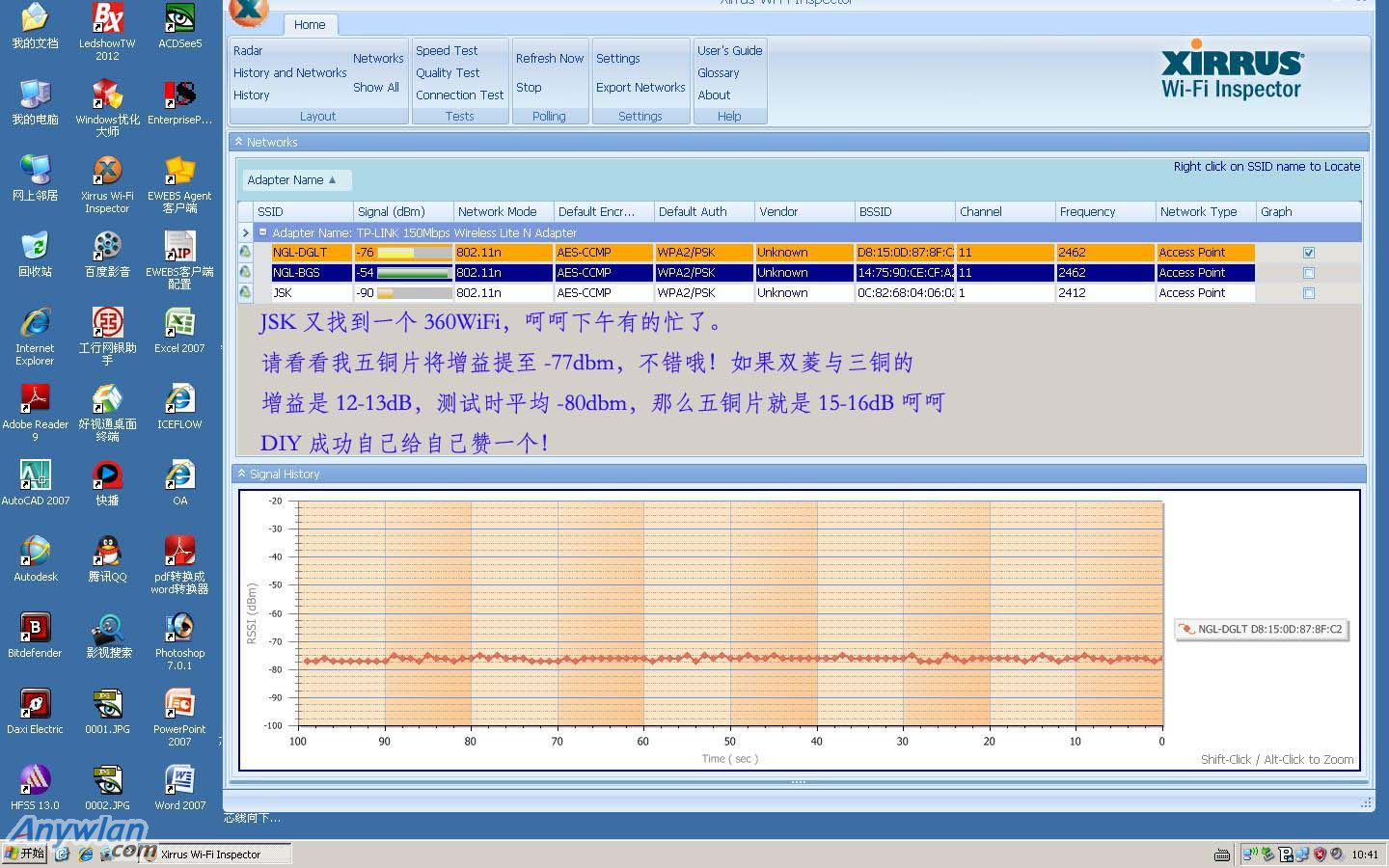
Task: Collapse the Networks panel
Action: coord(239,142)
